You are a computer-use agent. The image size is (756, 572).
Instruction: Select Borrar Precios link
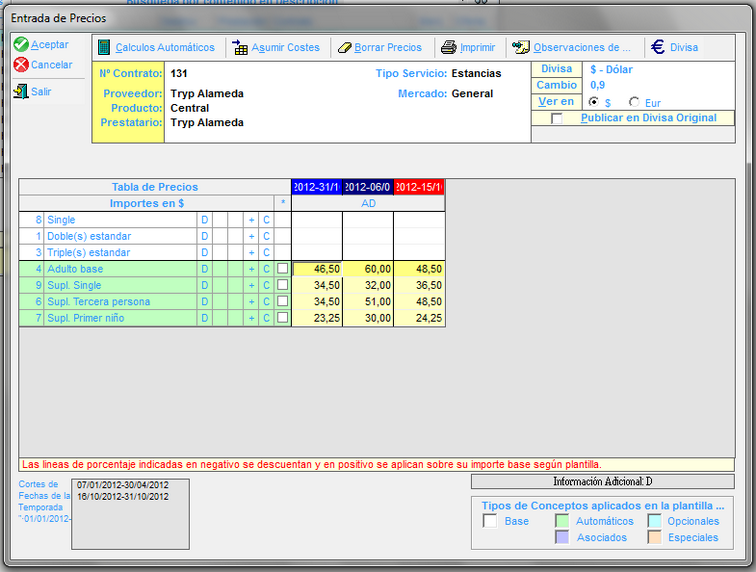click(388, 47)
